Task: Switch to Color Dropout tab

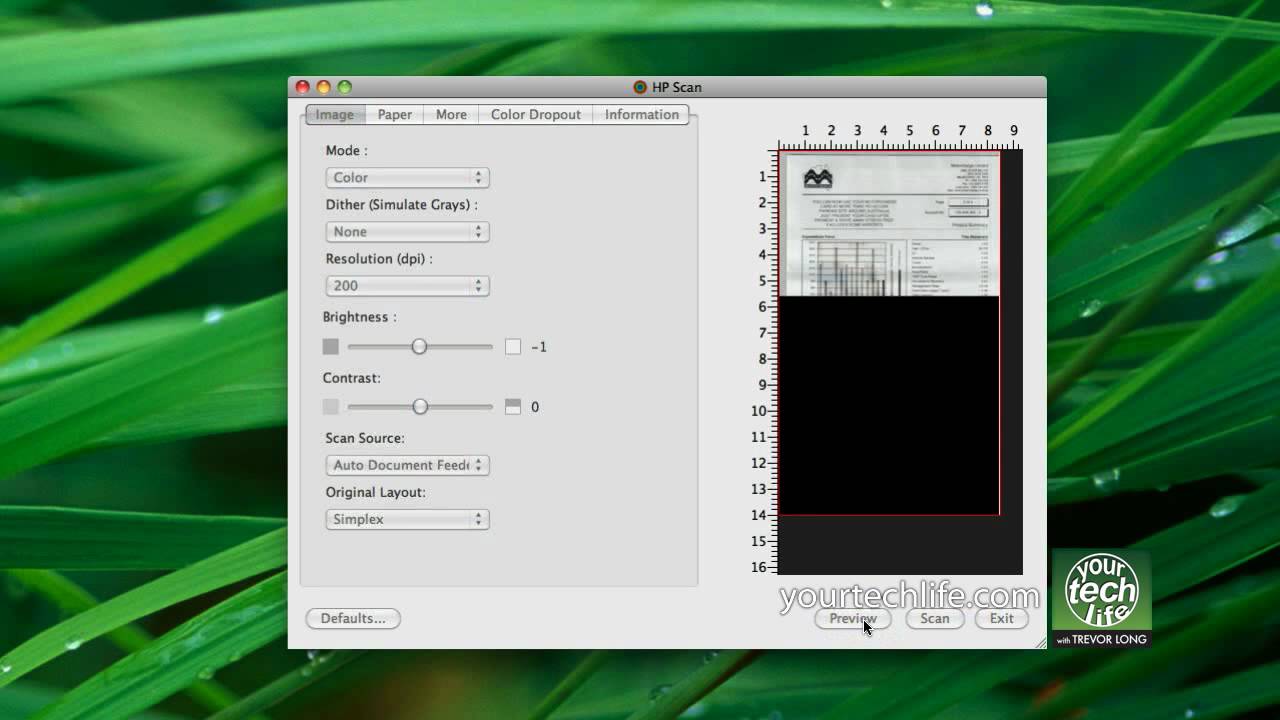Action: coord(536,114)
